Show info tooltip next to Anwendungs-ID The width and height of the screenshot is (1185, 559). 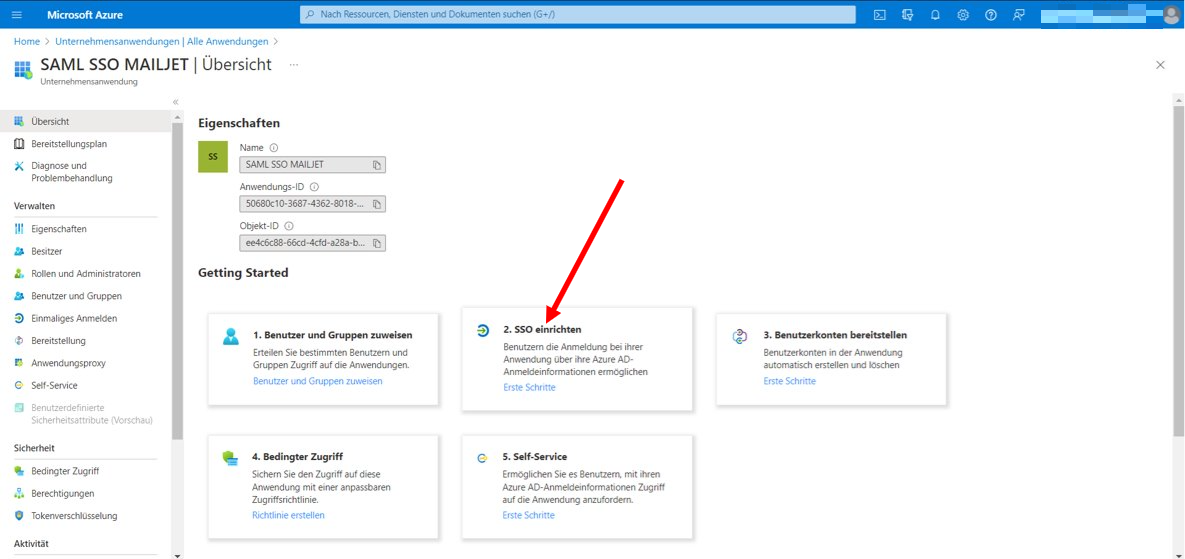[314, 187]
